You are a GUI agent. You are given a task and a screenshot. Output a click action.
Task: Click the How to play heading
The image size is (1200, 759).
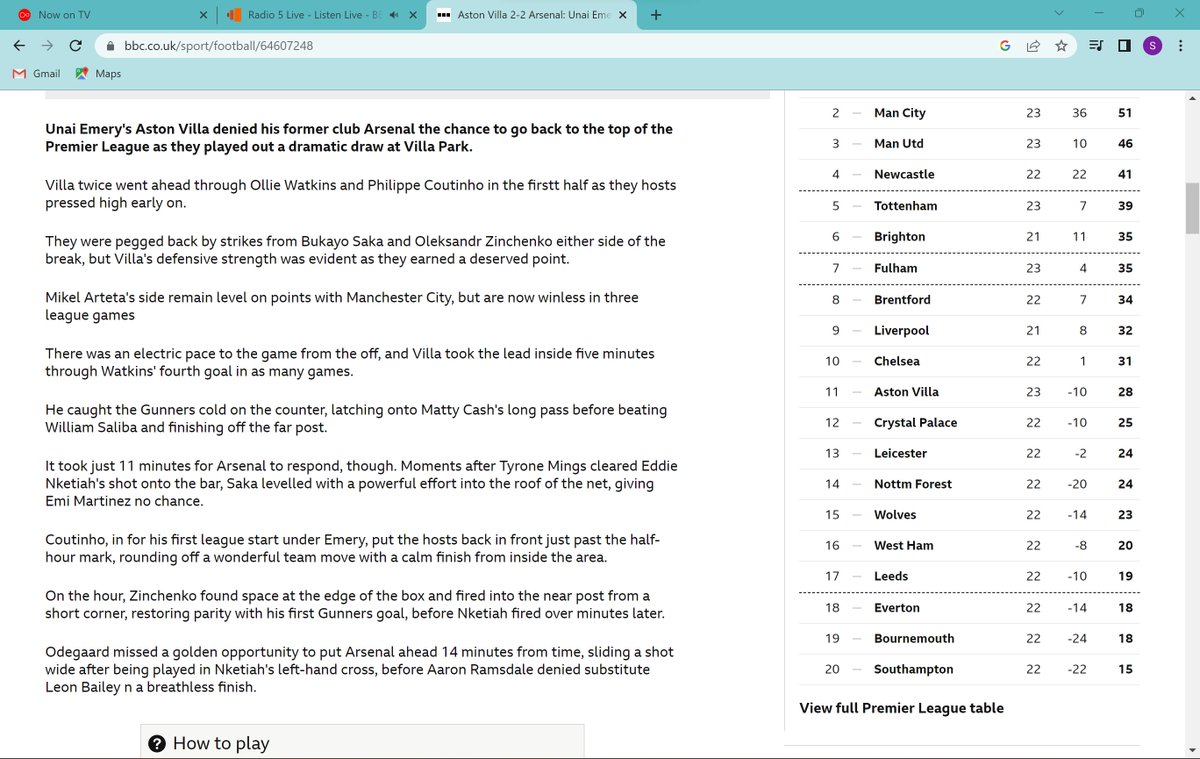(x=221, y=743)
